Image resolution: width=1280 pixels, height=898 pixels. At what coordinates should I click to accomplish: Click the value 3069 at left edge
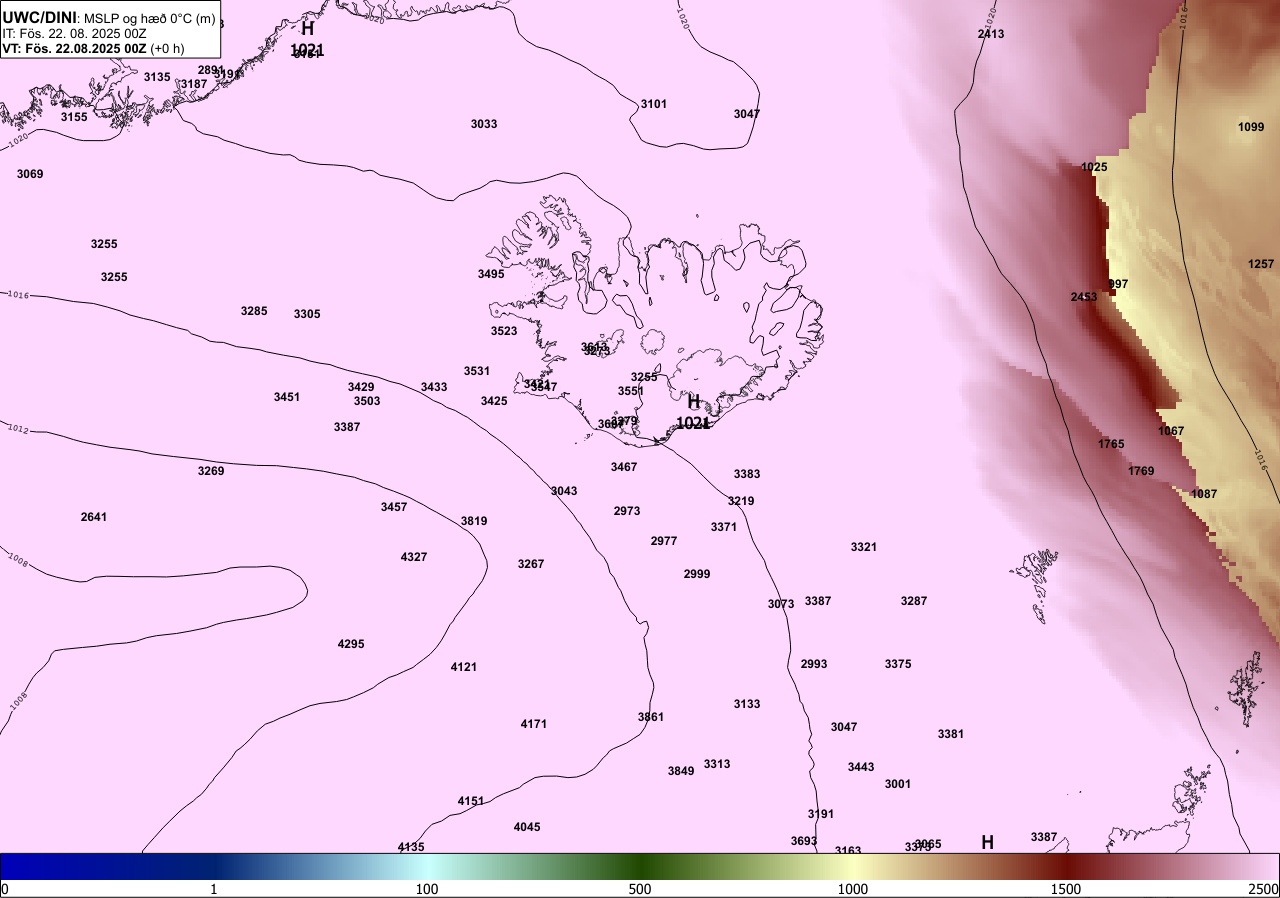(30, 174)
